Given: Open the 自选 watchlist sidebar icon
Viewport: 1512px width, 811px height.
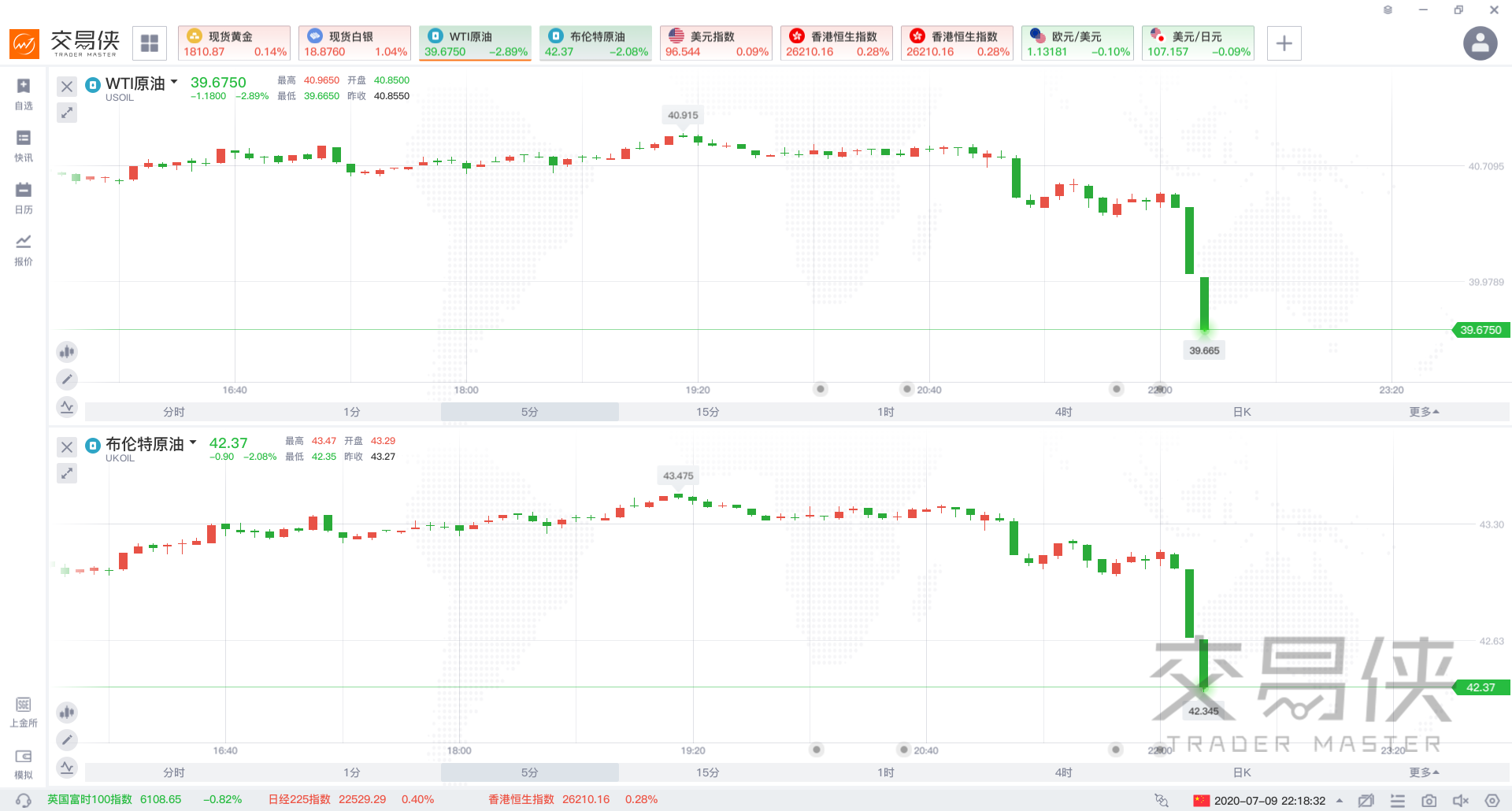Looking at the screenshot, I should pyautogui.click(x=24, y=93).
